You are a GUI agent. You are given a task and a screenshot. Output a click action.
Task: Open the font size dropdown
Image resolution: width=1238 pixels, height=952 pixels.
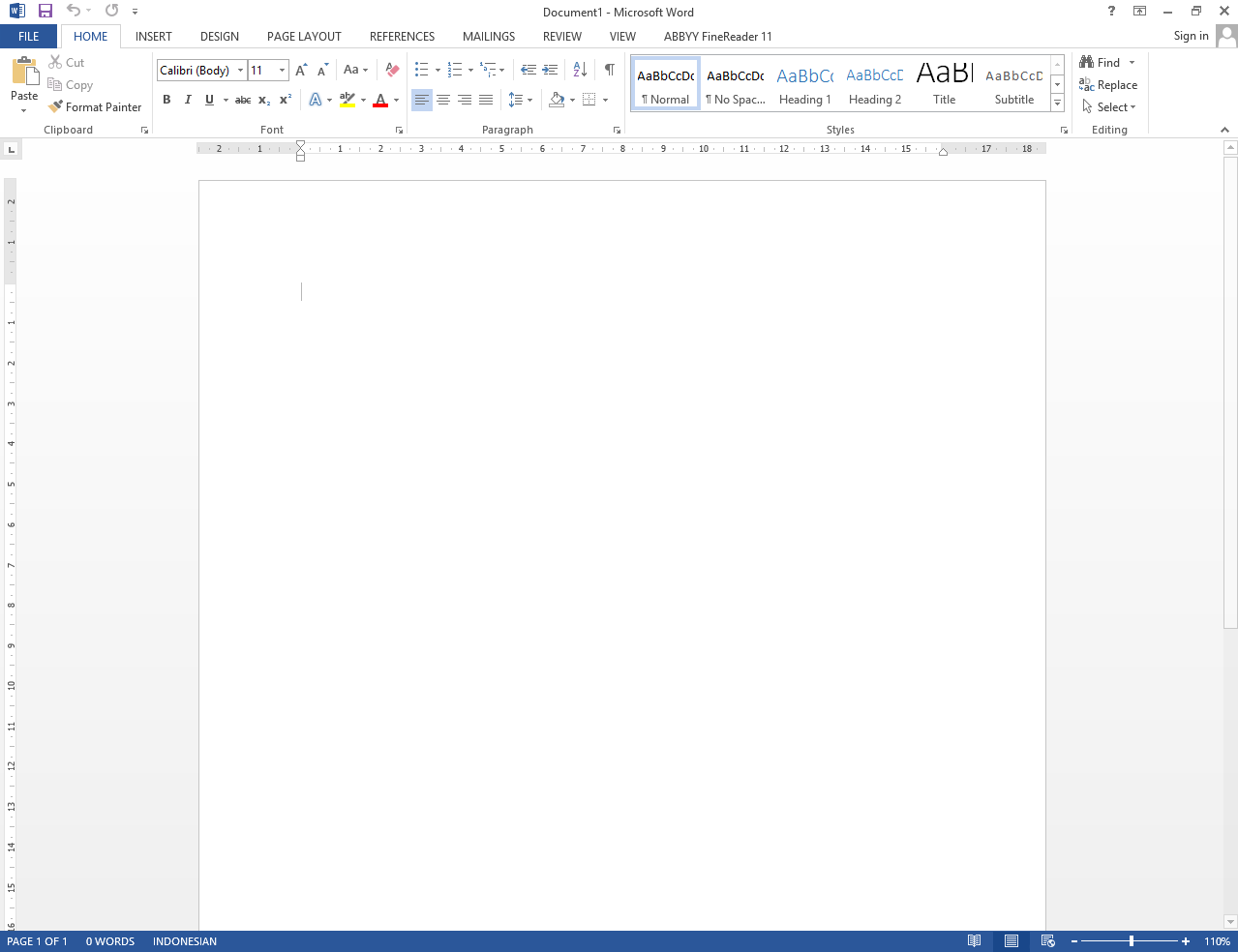281,70
